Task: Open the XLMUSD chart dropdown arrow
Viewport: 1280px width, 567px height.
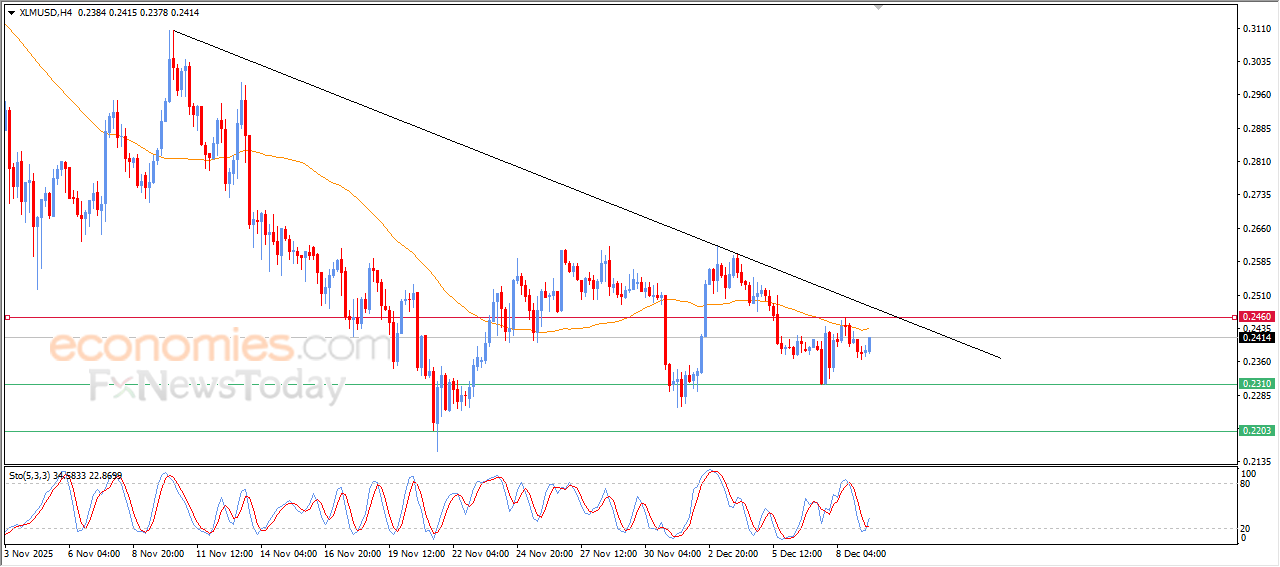Action: coord(11,13)
